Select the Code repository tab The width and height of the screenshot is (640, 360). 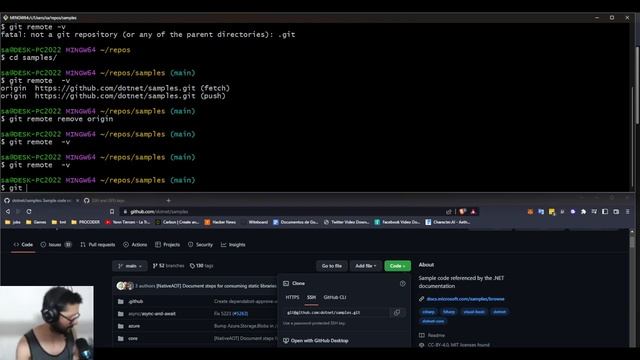(23, 244)
